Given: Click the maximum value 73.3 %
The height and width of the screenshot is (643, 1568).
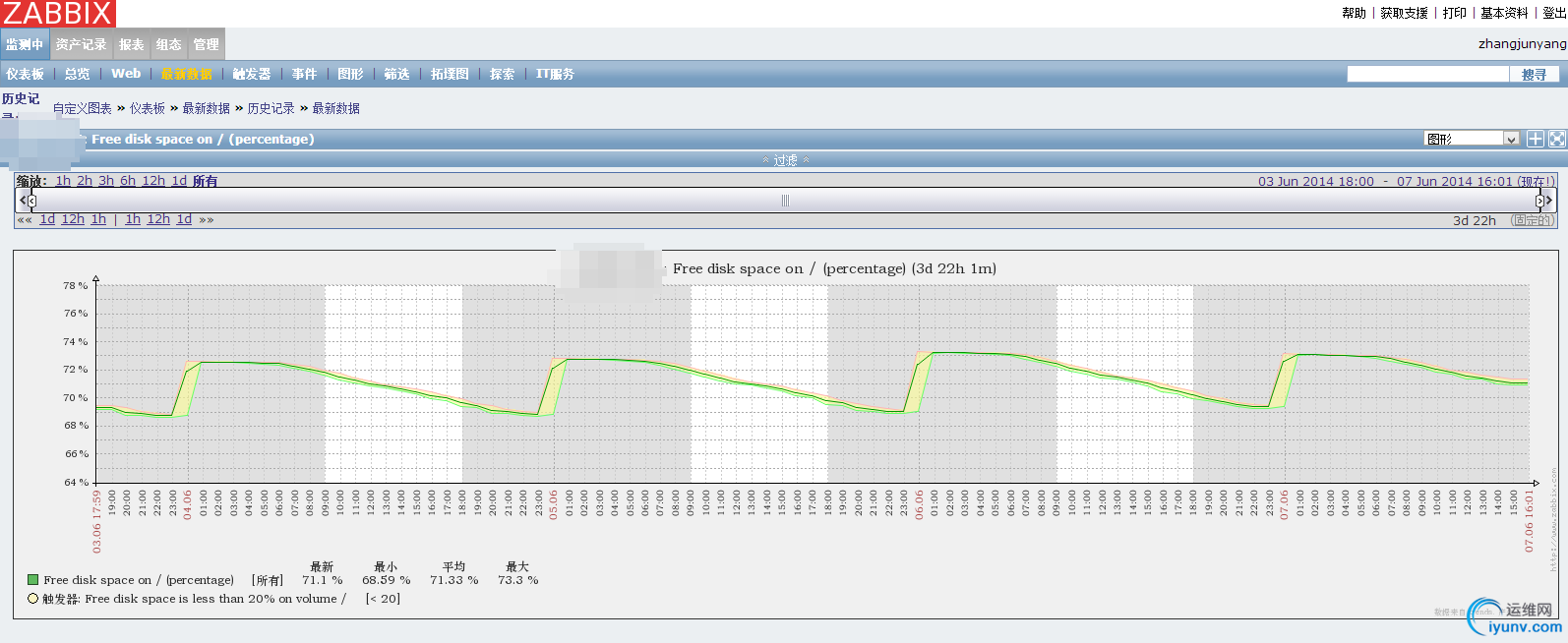Looking at the screenshot, I should [517, 580].
